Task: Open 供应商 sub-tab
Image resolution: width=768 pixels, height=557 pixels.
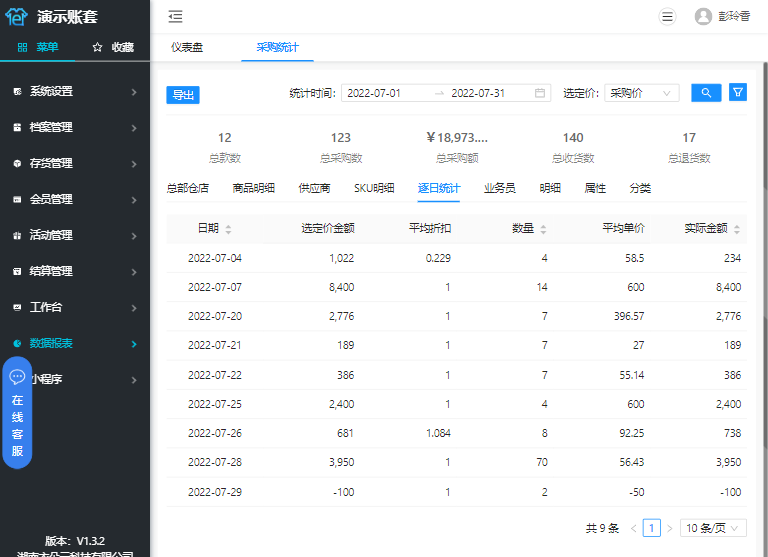Action: [314, 188]
